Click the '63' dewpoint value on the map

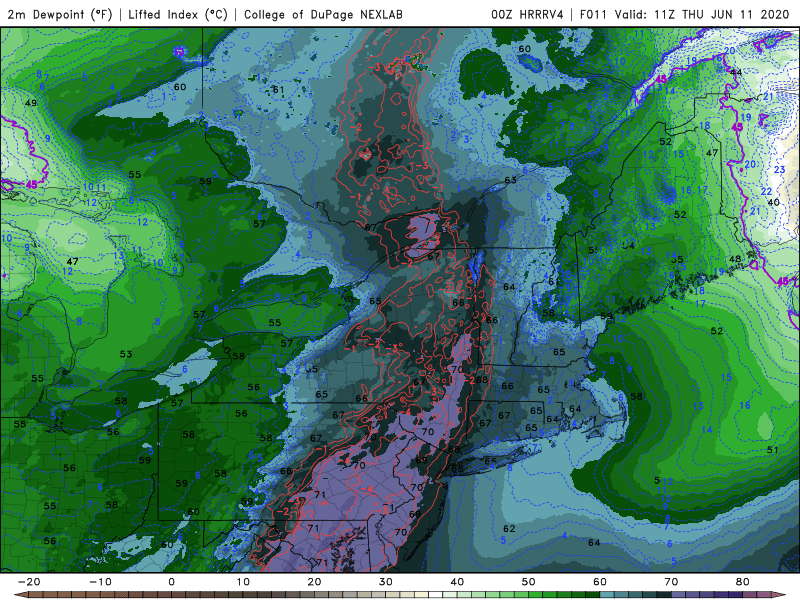510,180
